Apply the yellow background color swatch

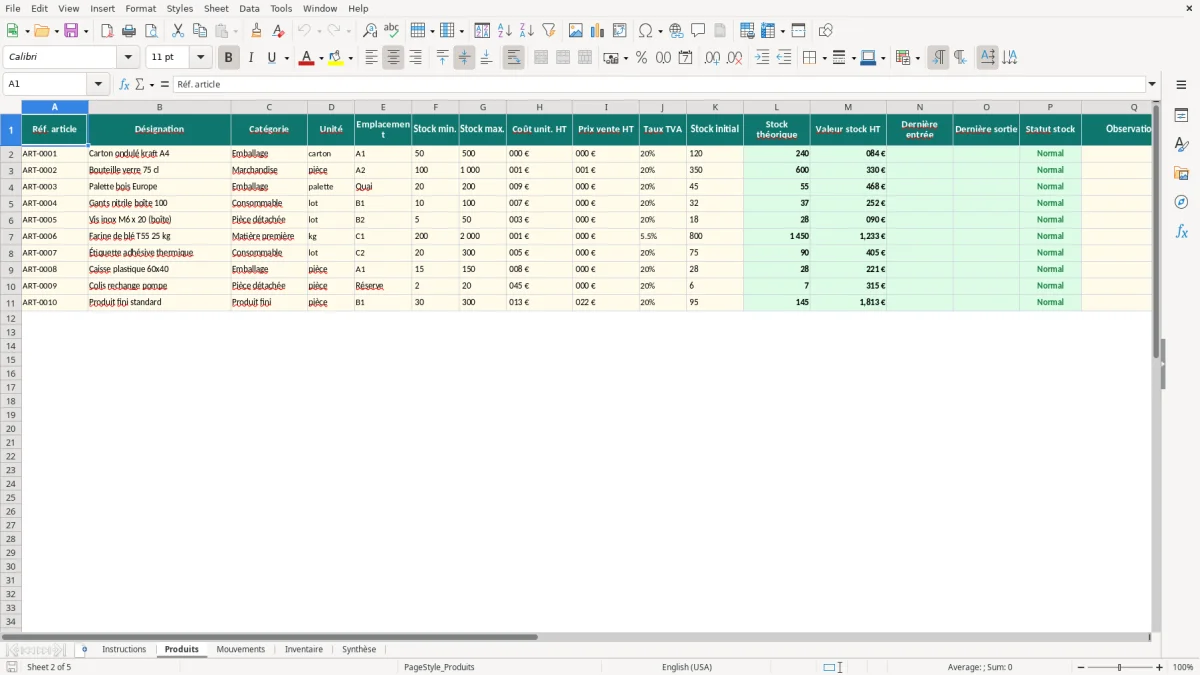(x=336, y=58)
